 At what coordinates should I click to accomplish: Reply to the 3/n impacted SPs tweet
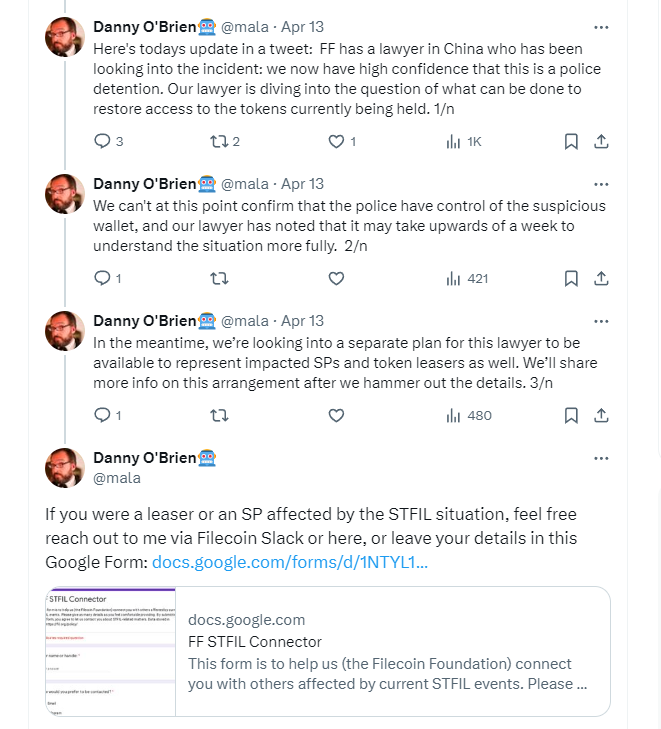(x=107, y=415)
